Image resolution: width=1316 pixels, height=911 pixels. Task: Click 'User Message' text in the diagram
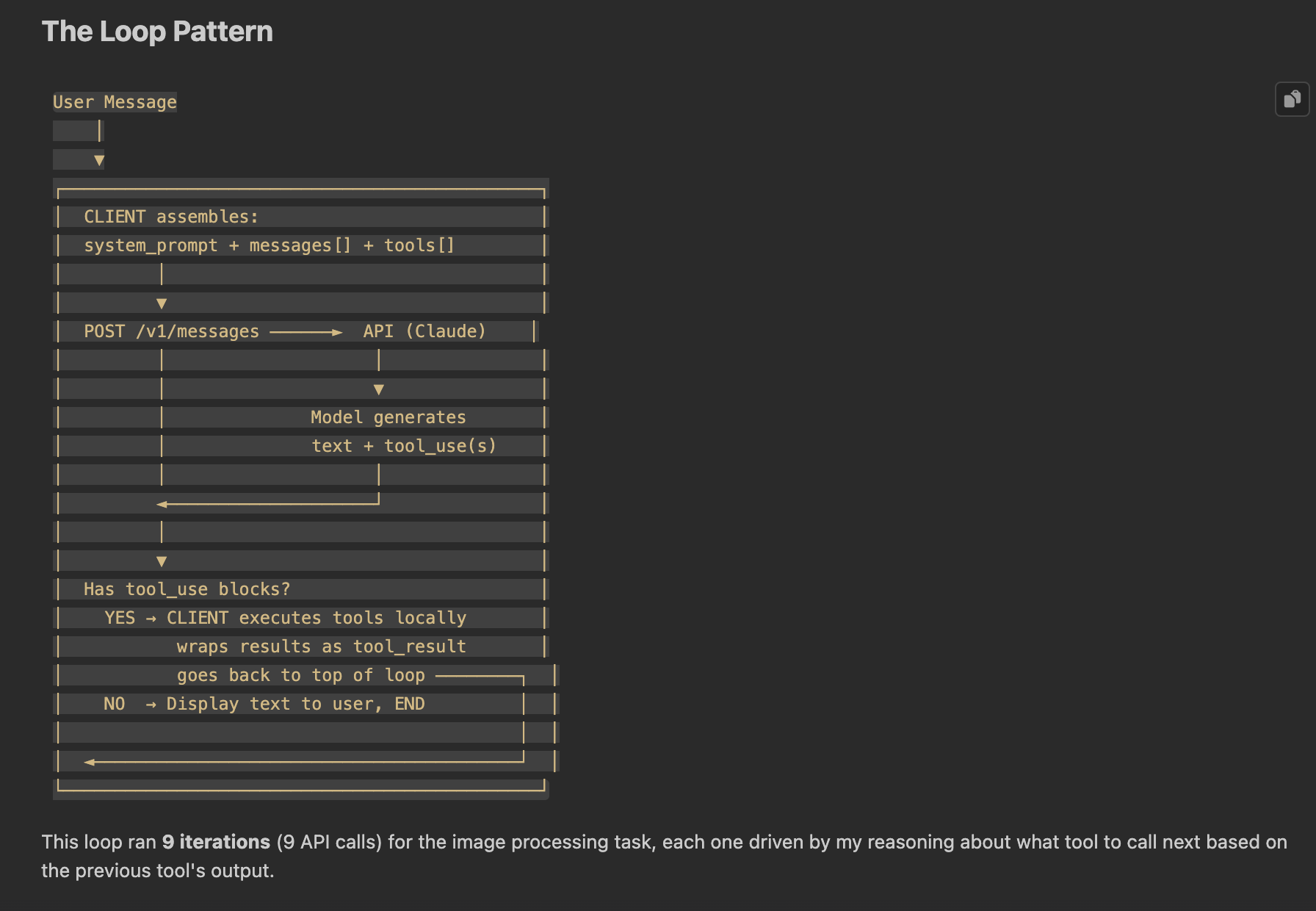tap(115, 102)
